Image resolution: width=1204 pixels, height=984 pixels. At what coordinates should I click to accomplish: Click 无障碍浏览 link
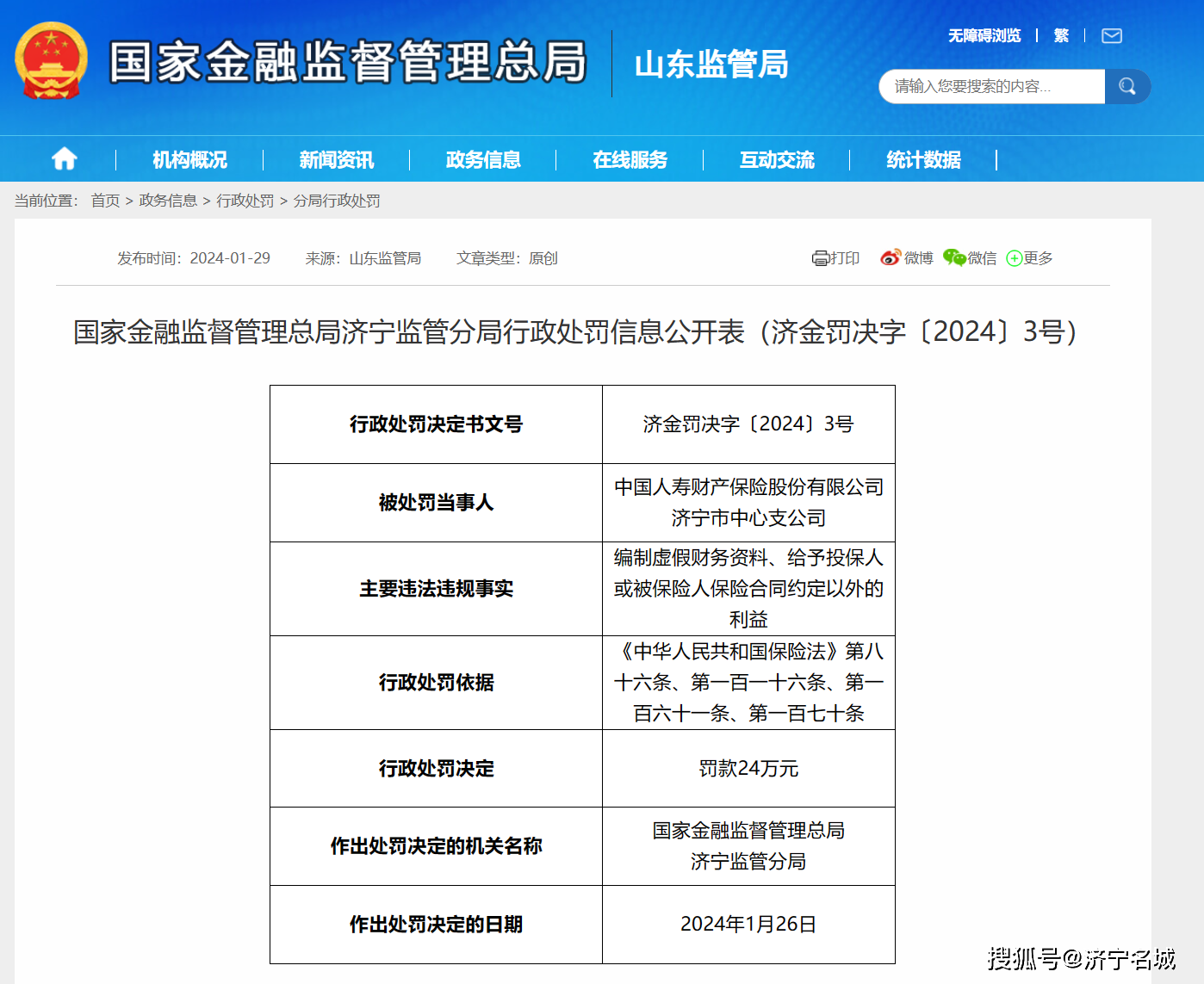coord(984,35)
